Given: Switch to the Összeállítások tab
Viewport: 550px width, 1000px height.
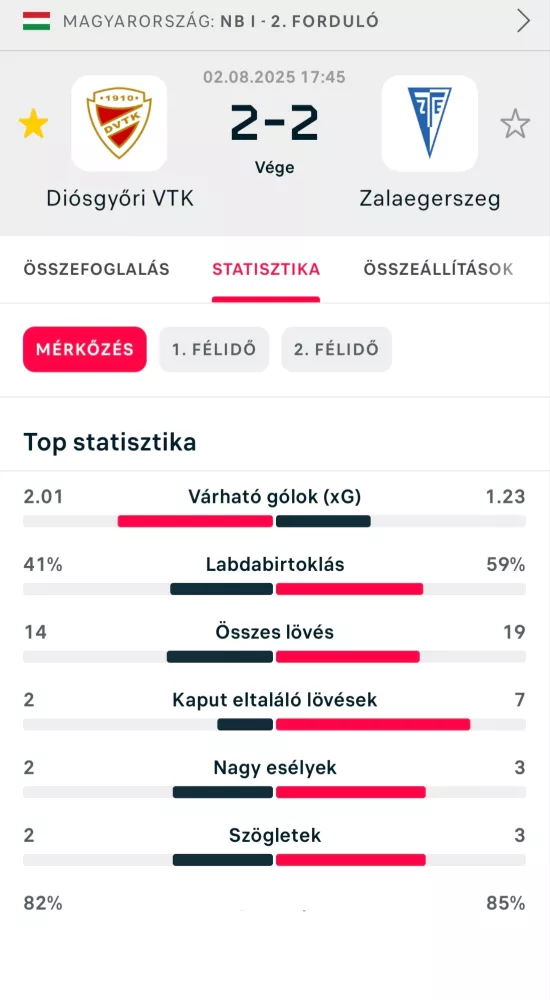Looking at the screenshot, I should point(438,269).
